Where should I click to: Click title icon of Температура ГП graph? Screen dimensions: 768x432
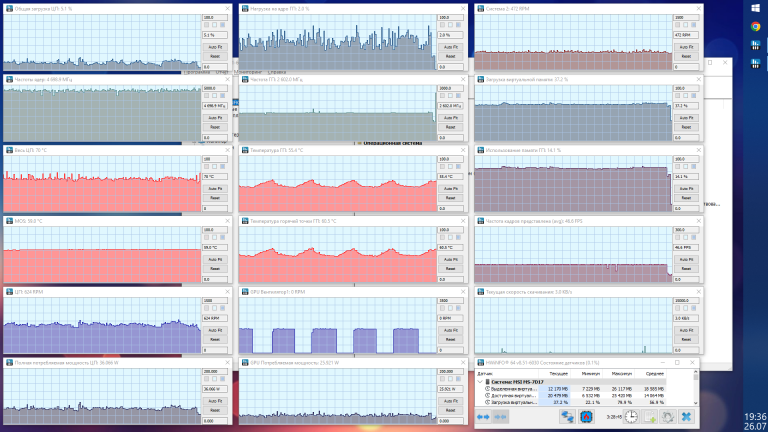tap(245, 150)
